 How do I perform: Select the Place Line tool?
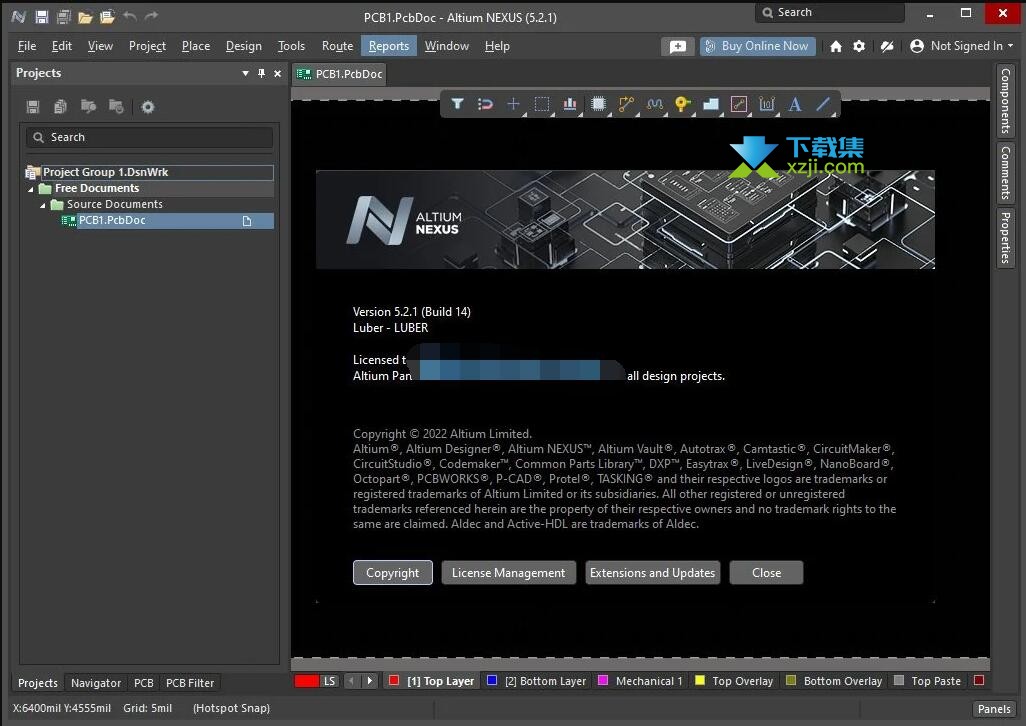[x=823, y=104]
